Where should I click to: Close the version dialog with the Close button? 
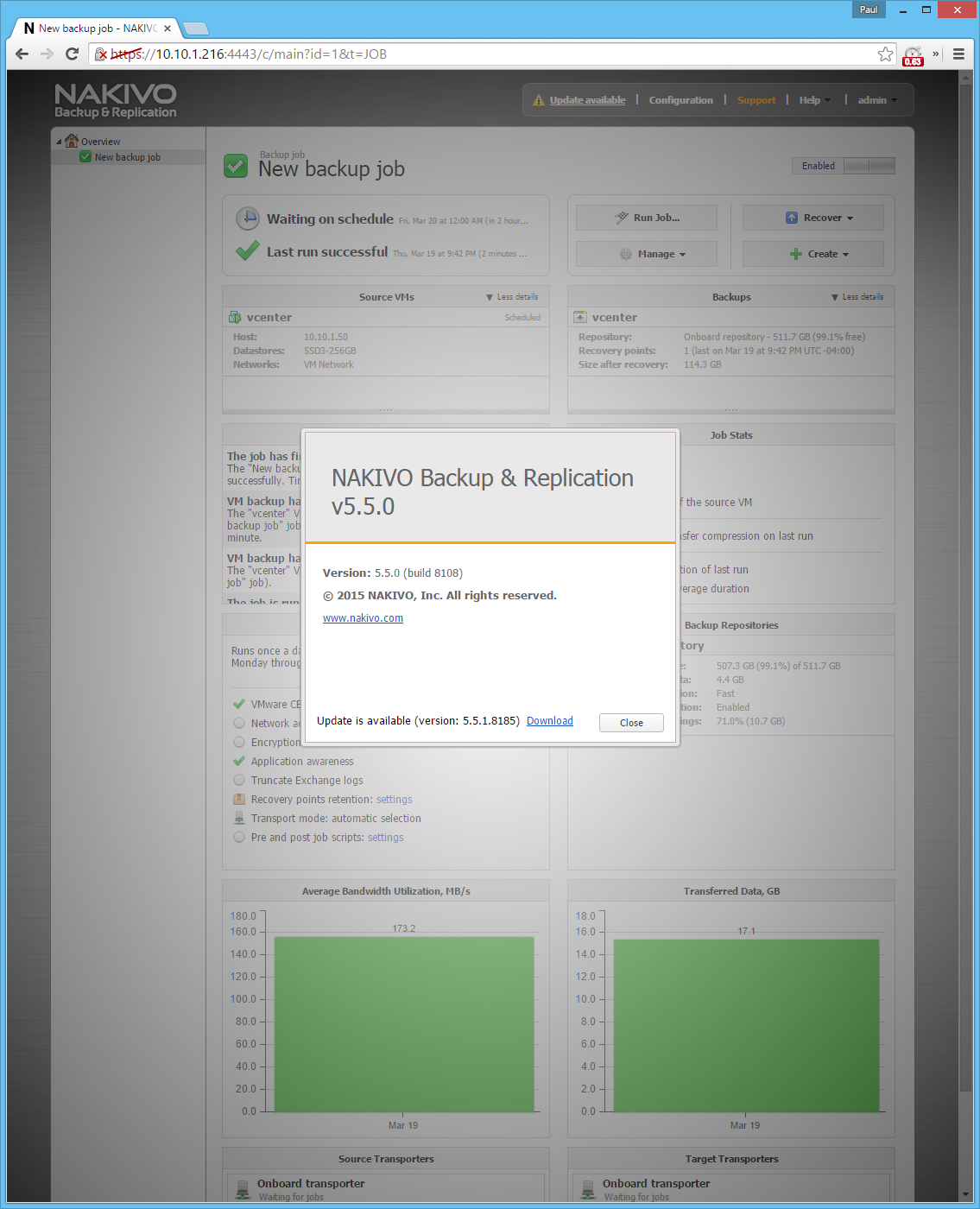coord(631,723)
